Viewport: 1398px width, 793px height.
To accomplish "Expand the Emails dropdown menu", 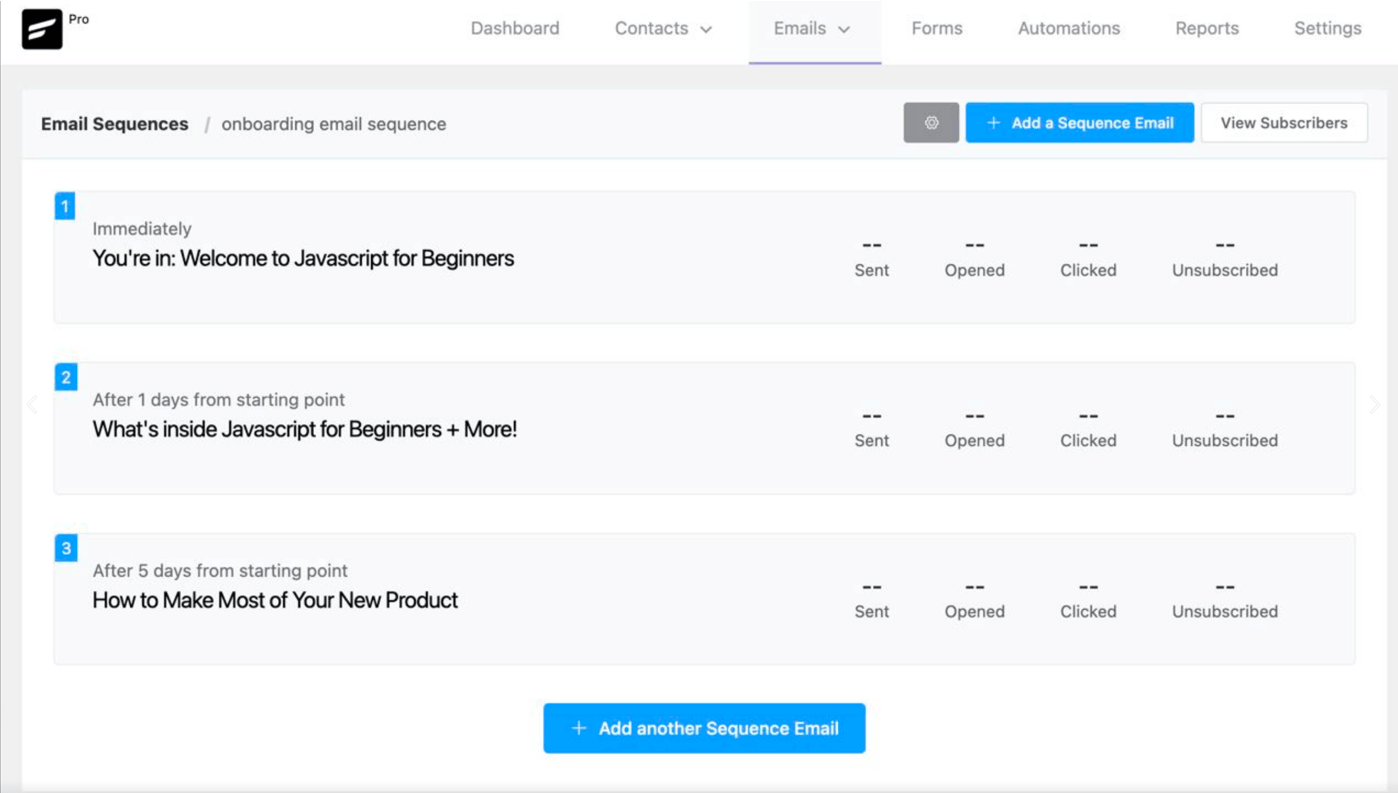I will point(813,28).
